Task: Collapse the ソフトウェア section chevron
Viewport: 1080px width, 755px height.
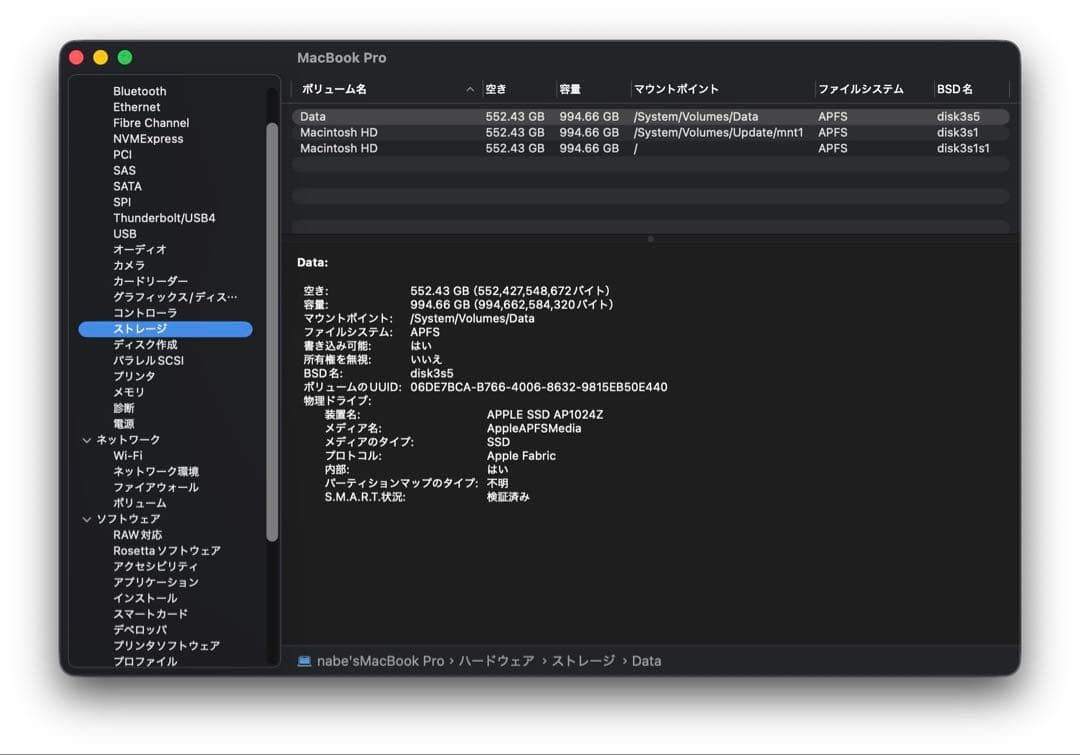Action: point(87,519)
